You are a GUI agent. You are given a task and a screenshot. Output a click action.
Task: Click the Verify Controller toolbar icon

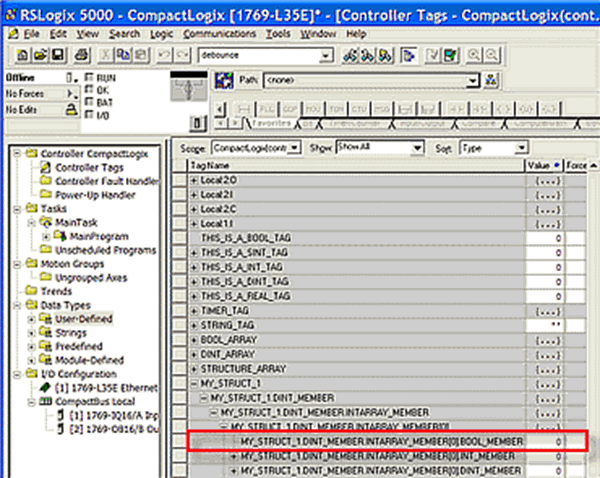451,56
